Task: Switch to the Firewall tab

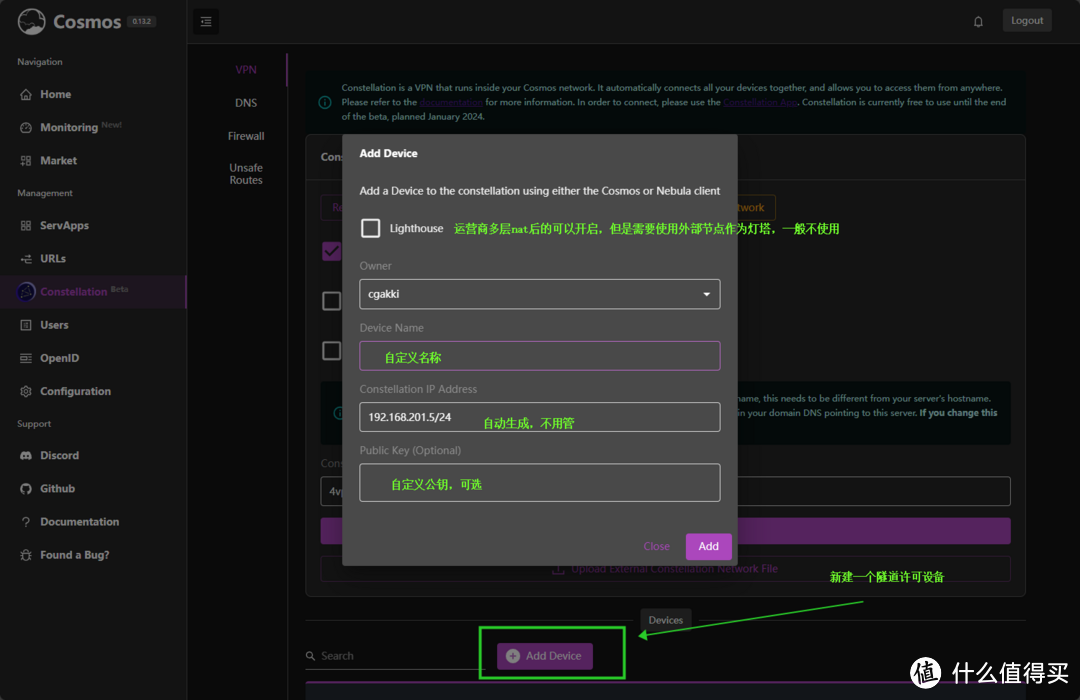Action: (246, 136)
